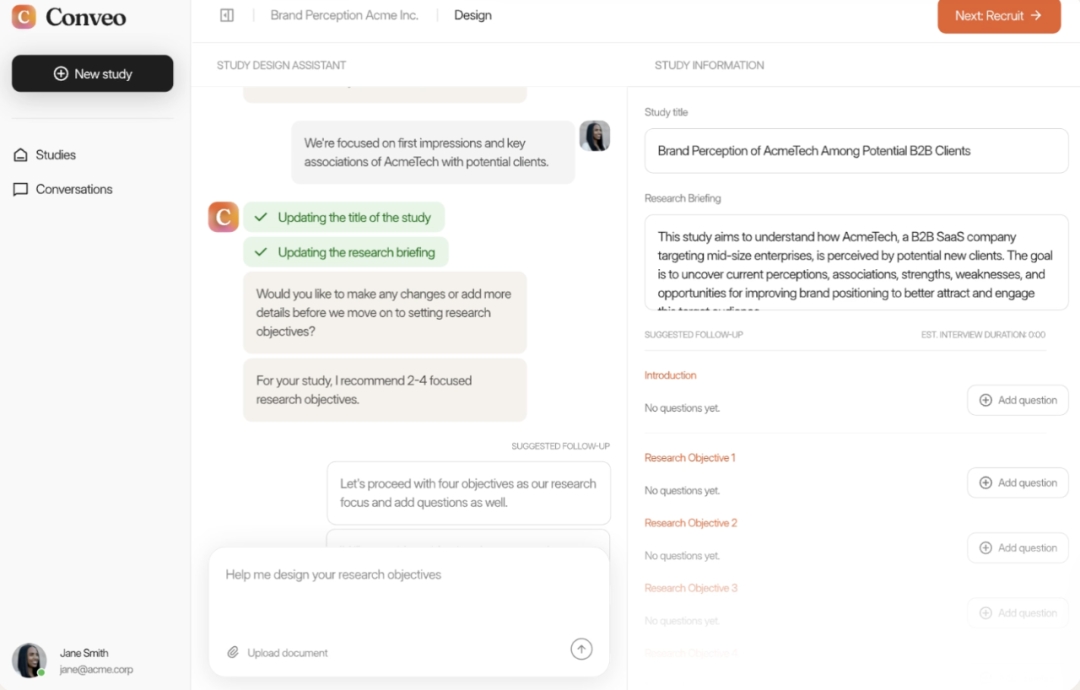
Task: Edit the Study title field
Action: [x=856, y=151]
